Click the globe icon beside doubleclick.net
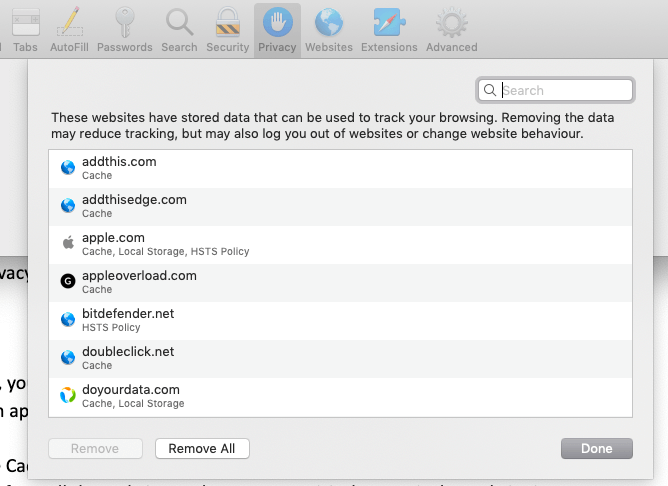 click(68, 357)
